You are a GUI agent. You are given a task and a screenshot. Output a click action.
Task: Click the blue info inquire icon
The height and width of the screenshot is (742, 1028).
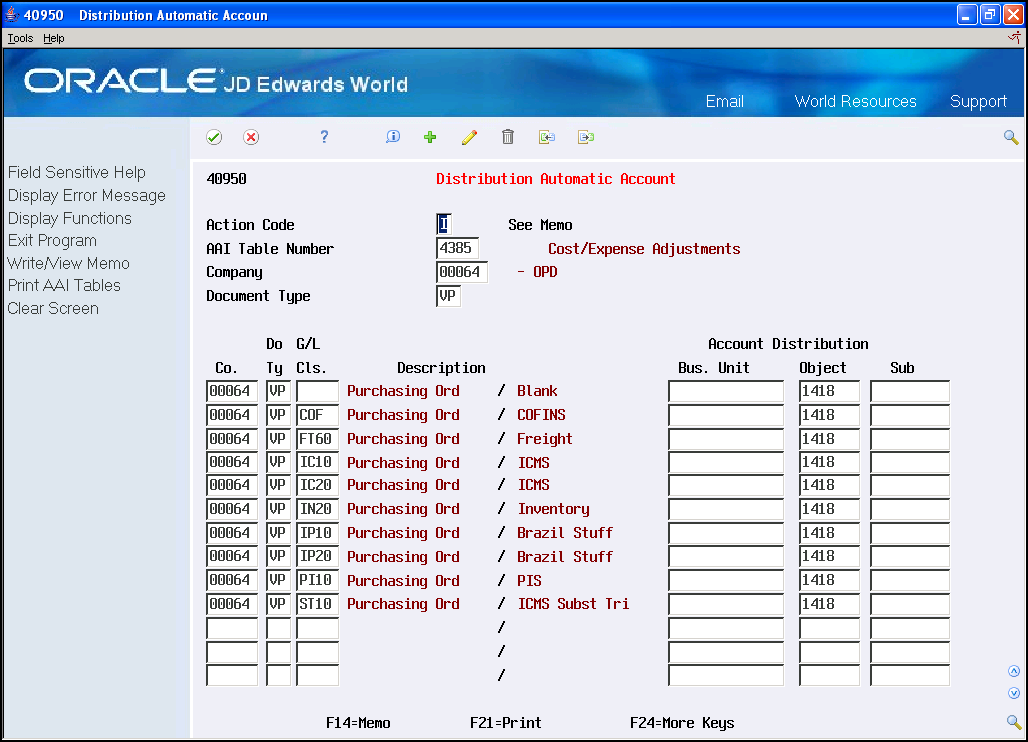393,136
